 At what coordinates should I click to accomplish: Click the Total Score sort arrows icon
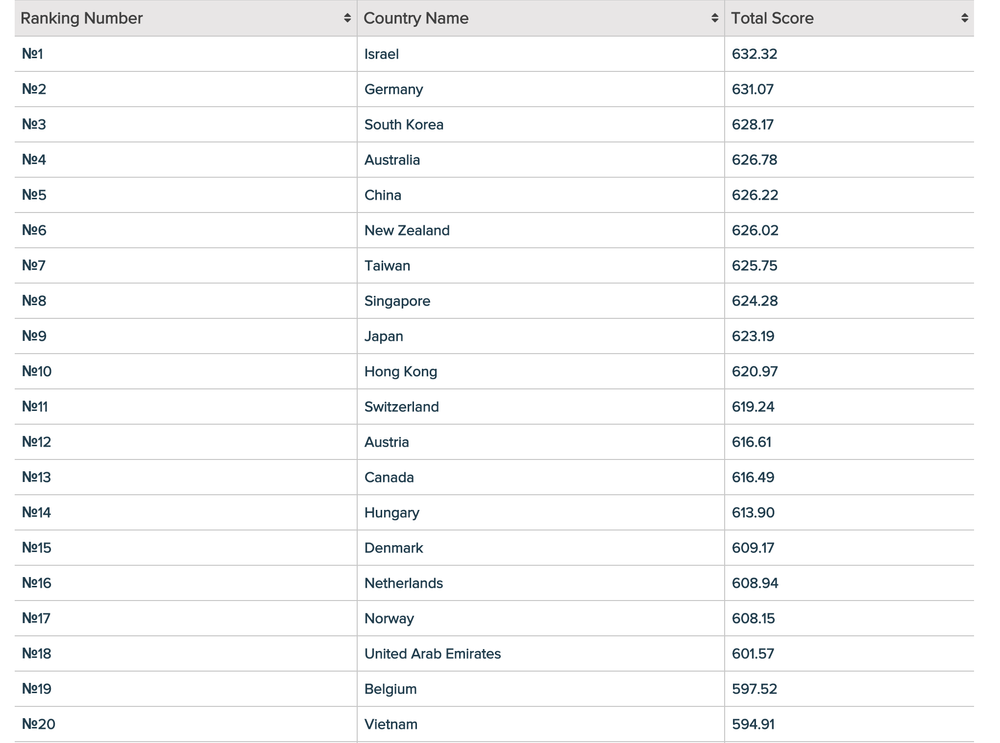click(x=964, y=18)
